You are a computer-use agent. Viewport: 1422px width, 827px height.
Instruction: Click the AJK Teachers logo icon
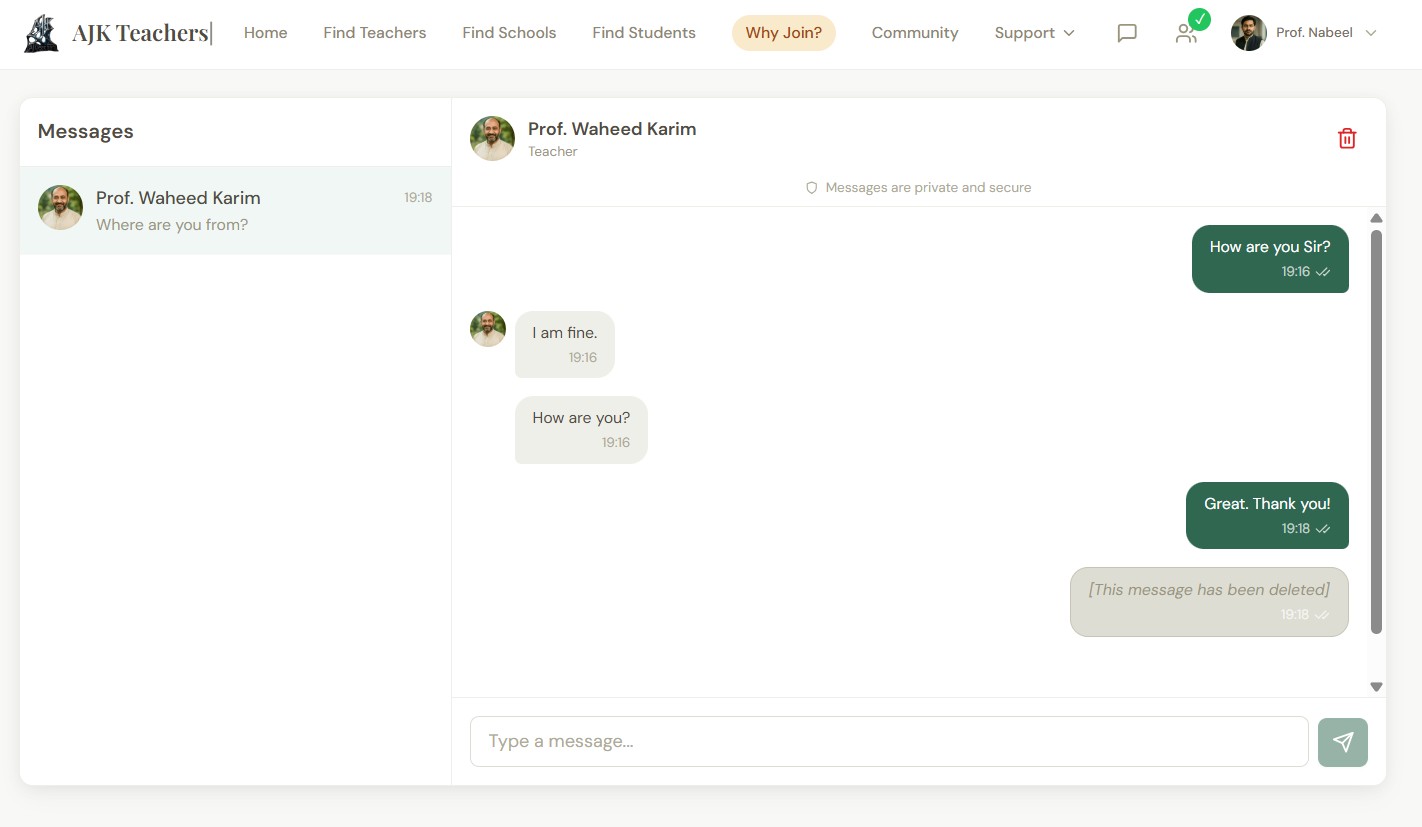click(41, 33)
